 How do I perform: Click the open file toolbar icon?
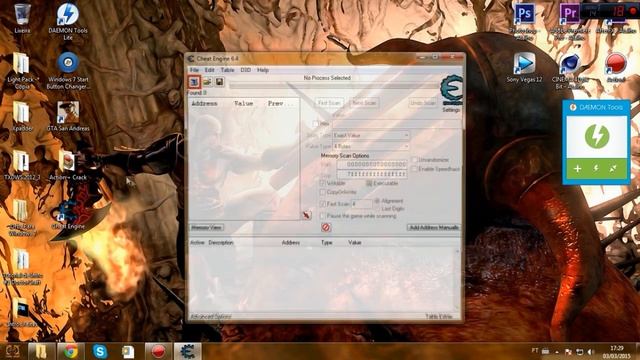click(207, 82)
